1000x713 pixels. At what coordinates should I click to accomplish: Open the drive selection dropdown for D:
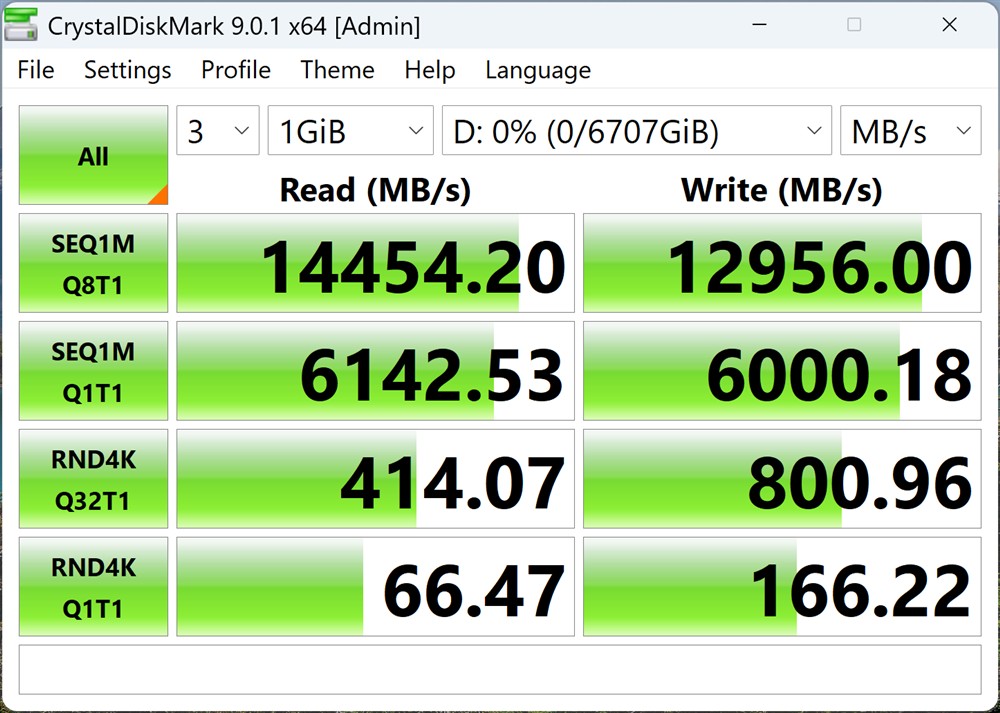coord(636,130)
